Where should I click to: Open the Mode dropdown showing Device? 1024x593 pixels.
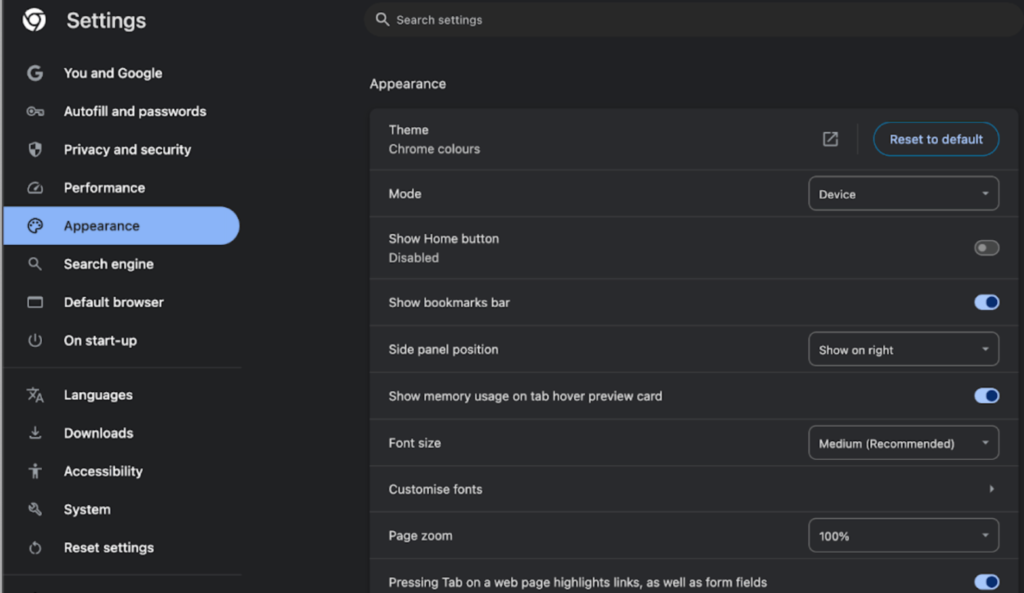pyautogui.click(x=903, y=194)
